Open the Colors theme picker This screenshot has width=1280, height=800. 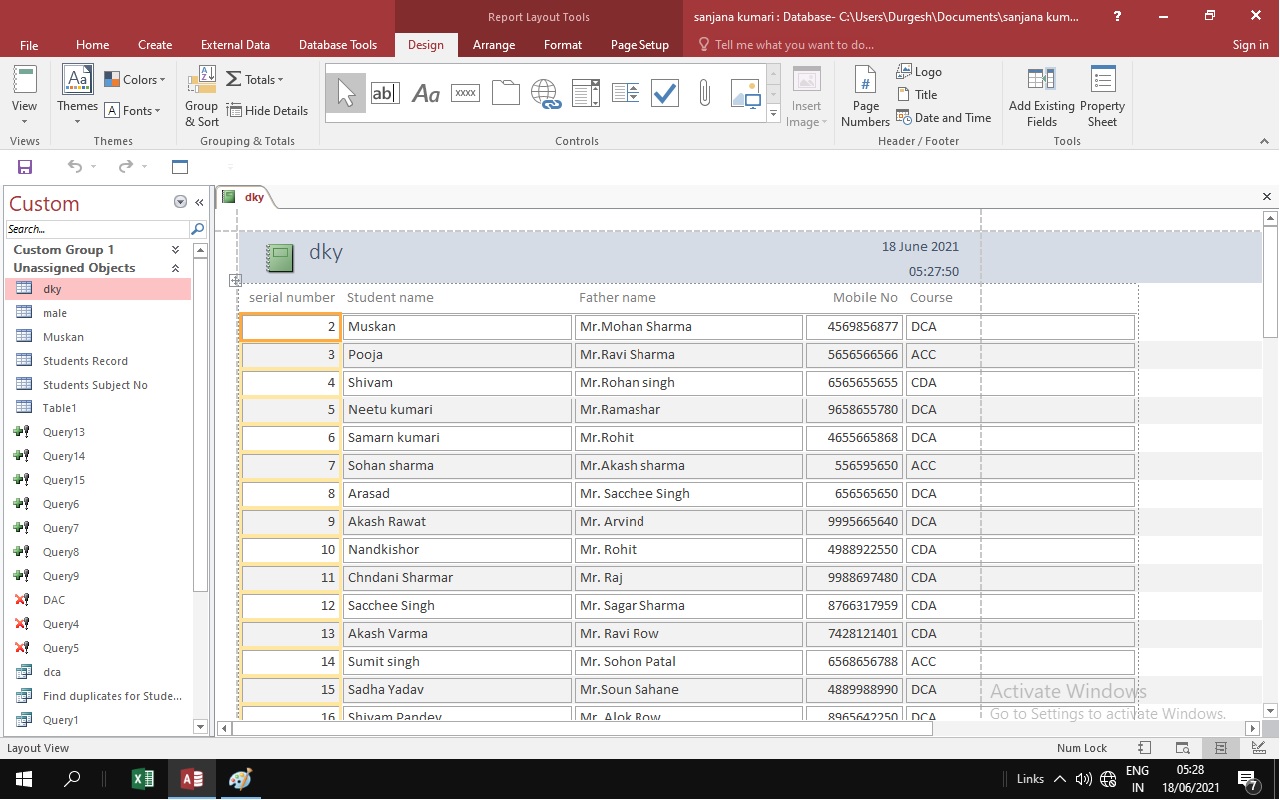click(x=136, y=79)
